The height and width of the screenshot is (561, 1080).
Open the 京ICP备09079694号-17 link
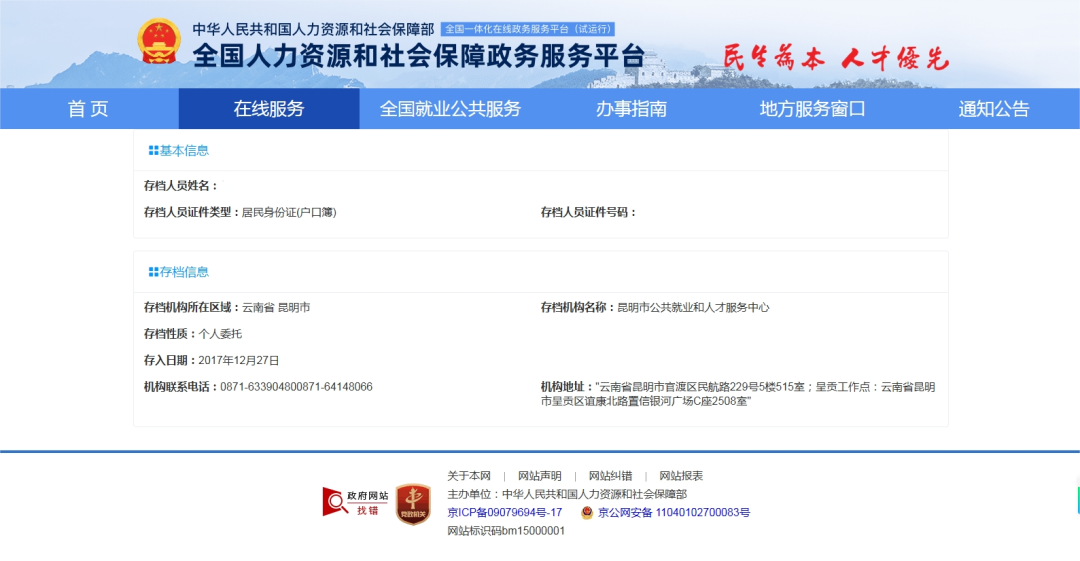pyautogui.click(x=504, y=513)
